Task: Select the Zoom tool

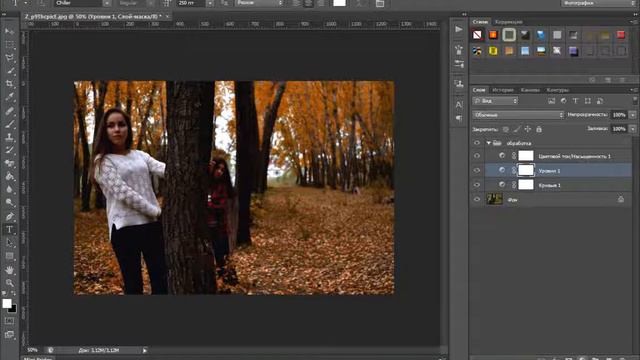Action: pos(9,282)
